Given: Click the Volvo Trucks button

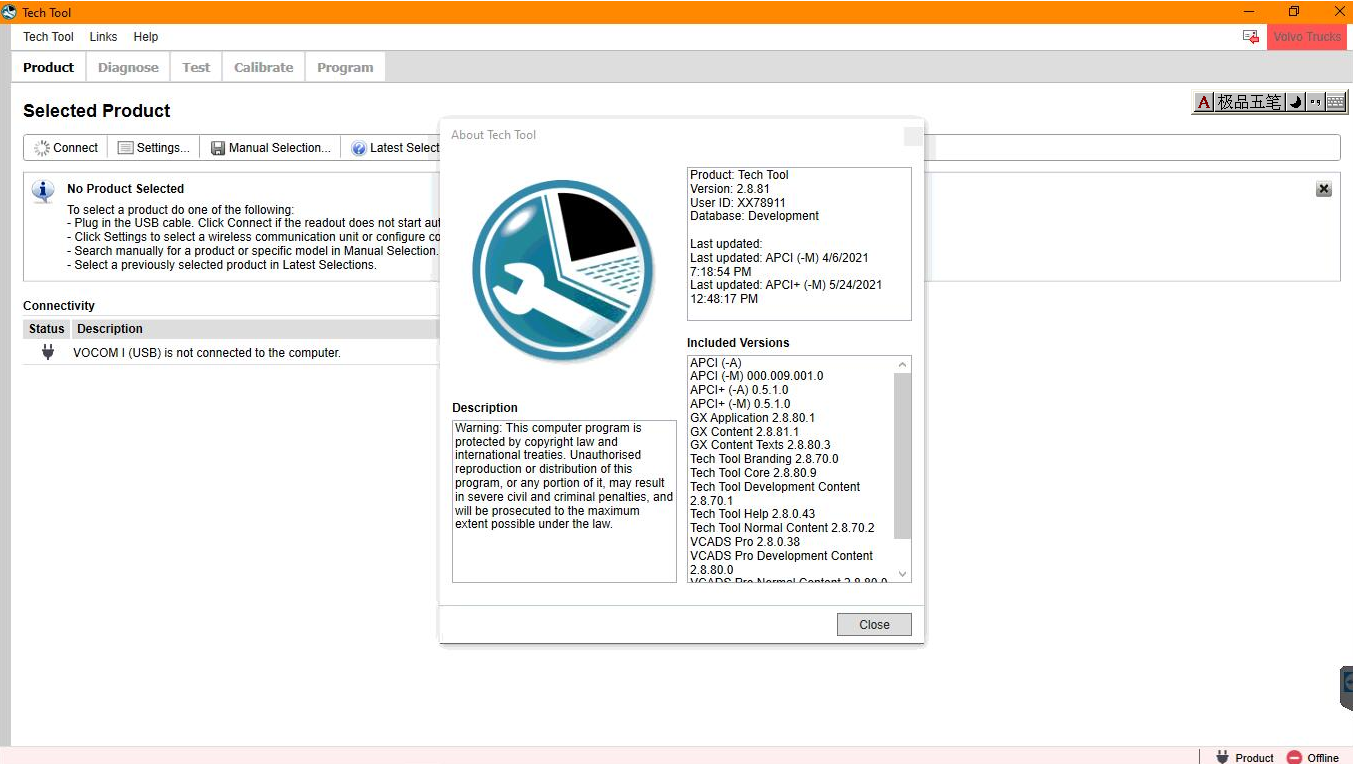Looking at the screenshot, I should click(x=1306, y=36).
